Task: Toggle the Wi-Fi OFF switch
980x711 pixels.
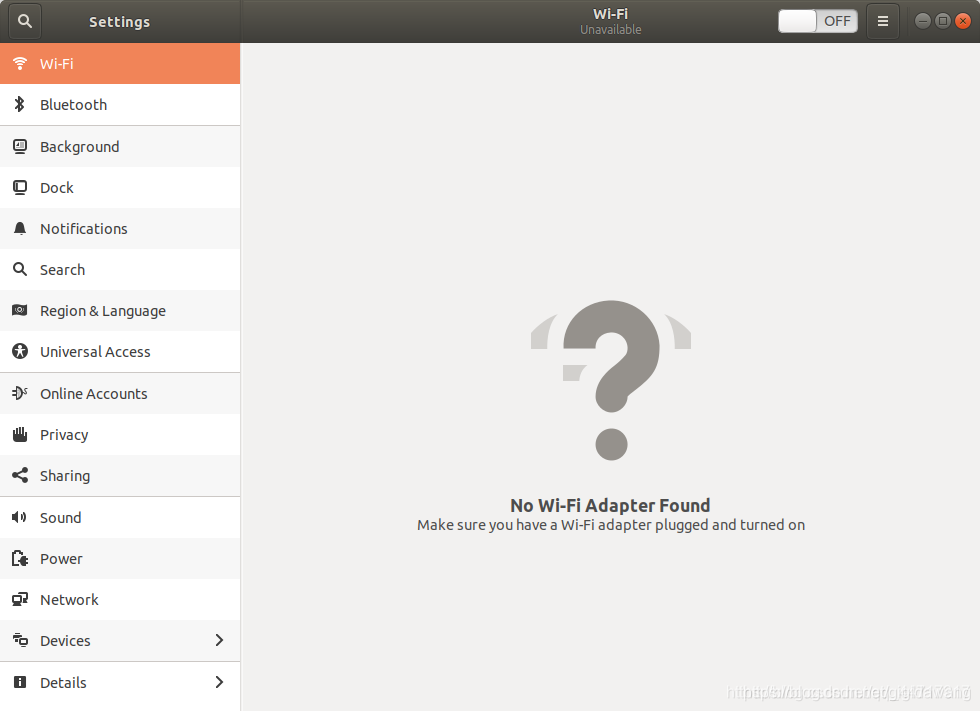Action: tap(818, 21)
